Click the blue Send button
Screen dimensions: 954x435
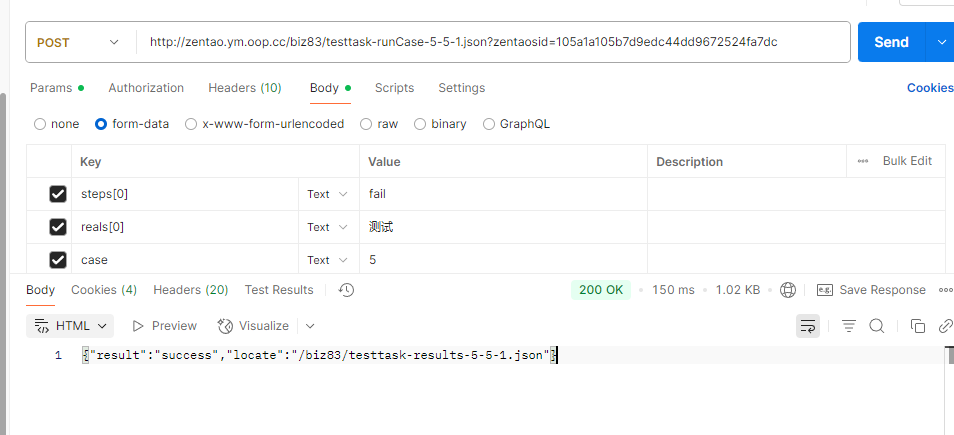coord(891,42)
